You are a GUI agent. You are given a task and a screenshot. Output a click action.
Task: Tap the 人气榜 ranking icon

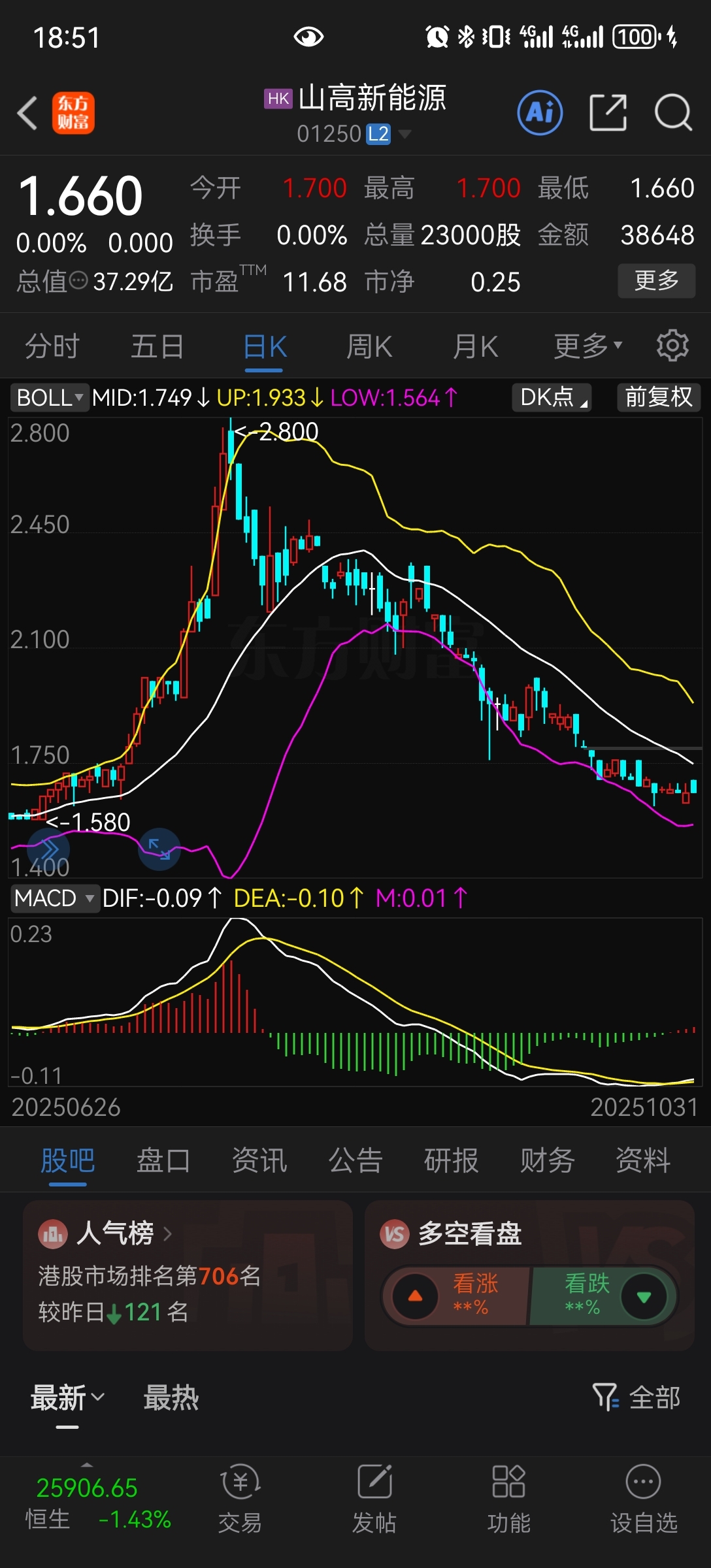click(x=53, y=1234)
